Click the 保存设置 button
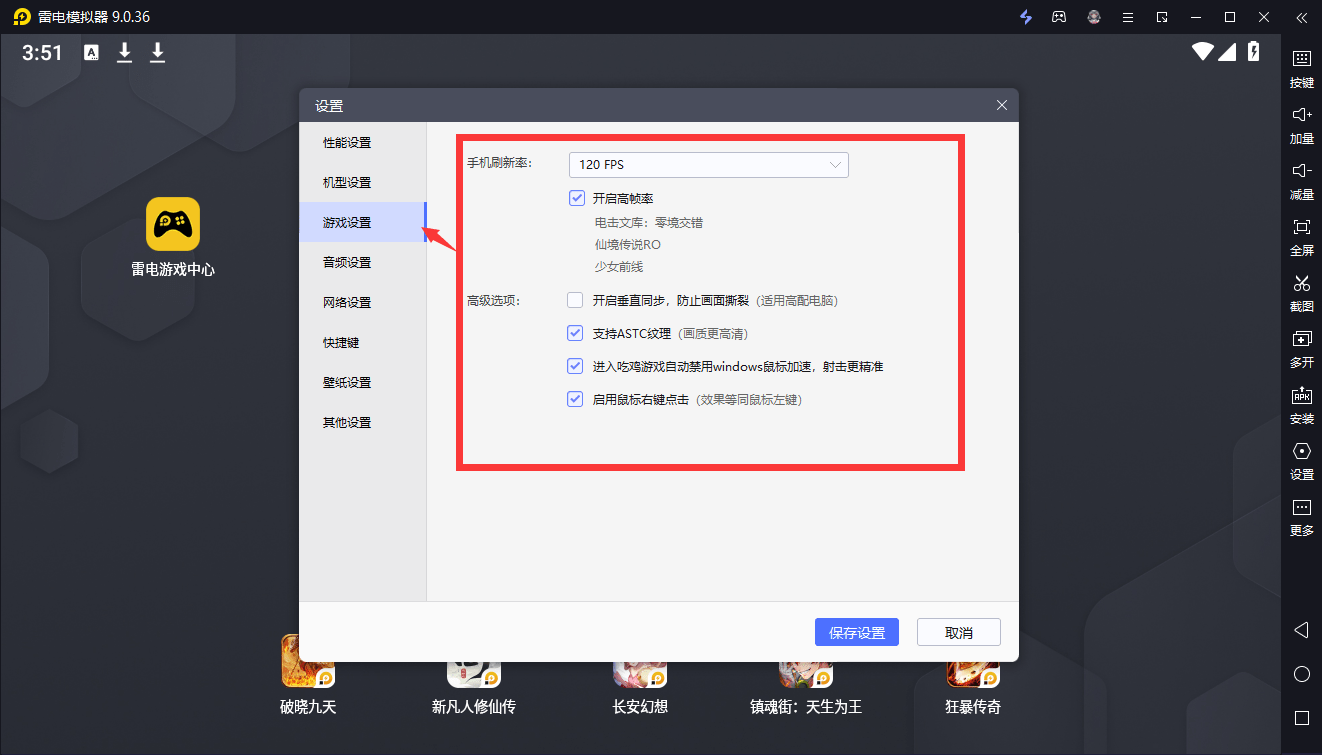The height and width of the screenshot is (755, 1322). pos(857,632)
